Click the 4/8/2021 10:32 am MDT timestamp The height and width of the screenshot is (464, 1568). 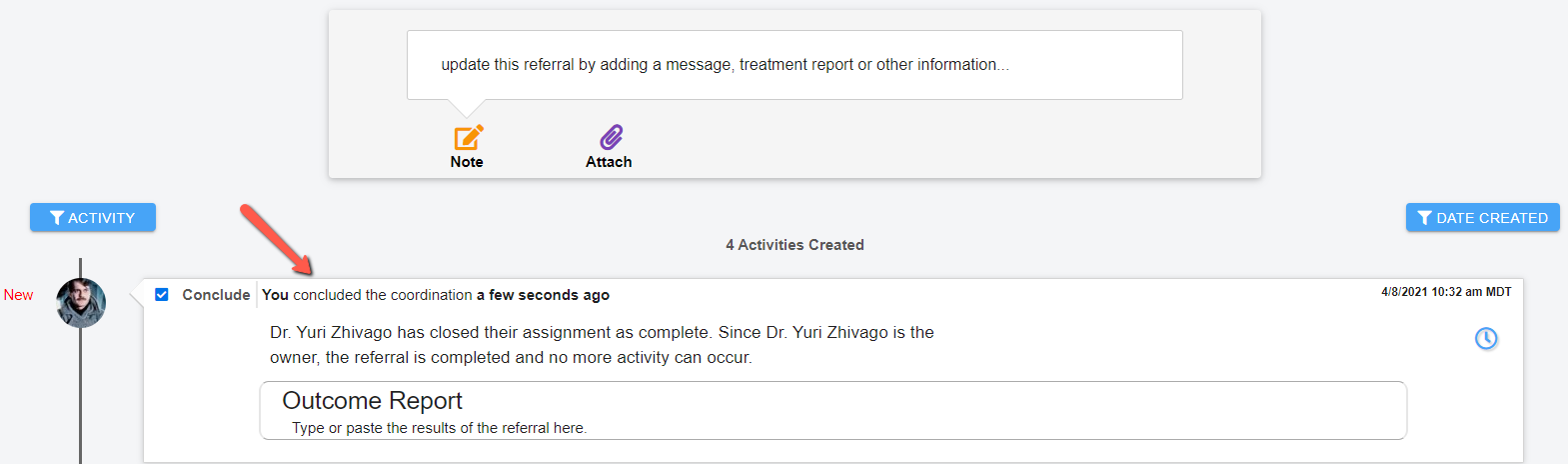click(1446, 292)
